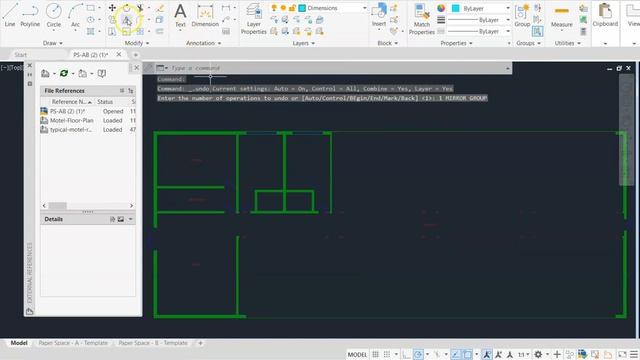
Task: Click the Copy tool in the Modify panel
Action: [x=112, y=20]
